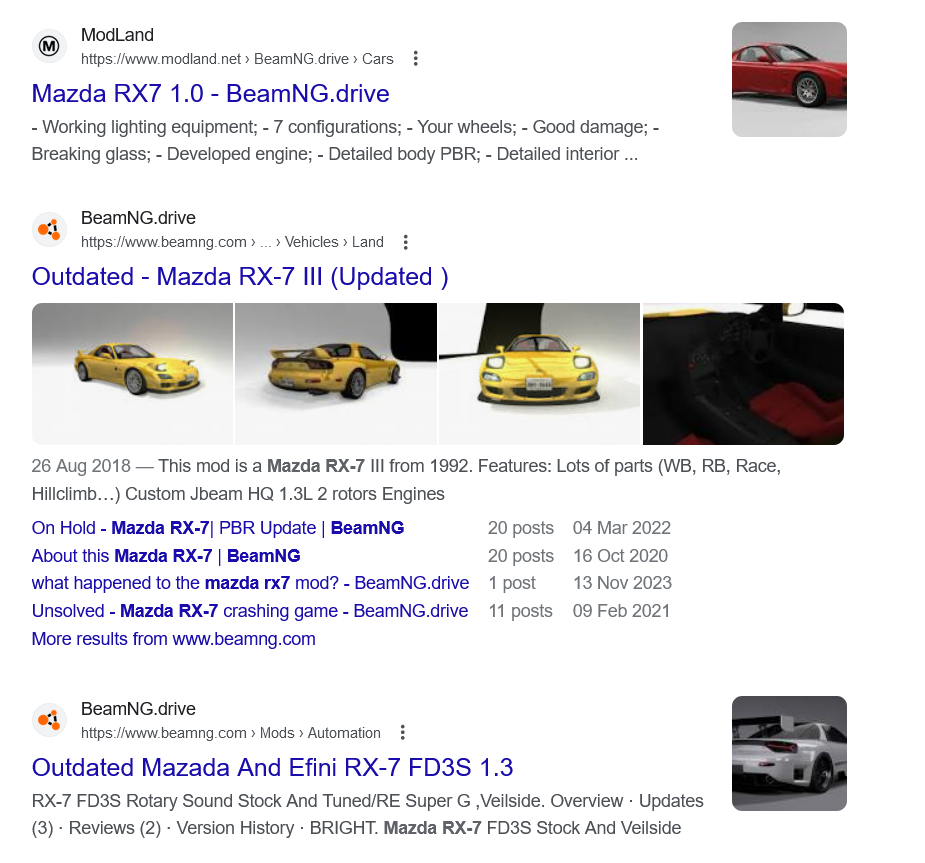
Task: Open the 'Unsolved - Mazda RX-7 crashing game' link
Action: pos(250,611)
